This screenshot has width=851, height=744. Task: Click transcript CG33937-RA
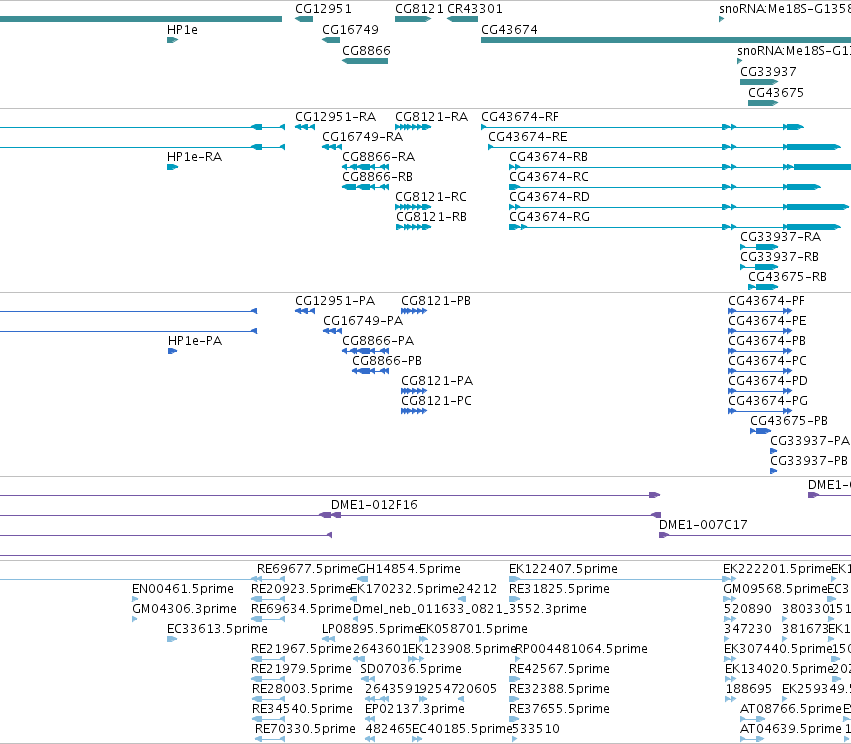(780, 237)
